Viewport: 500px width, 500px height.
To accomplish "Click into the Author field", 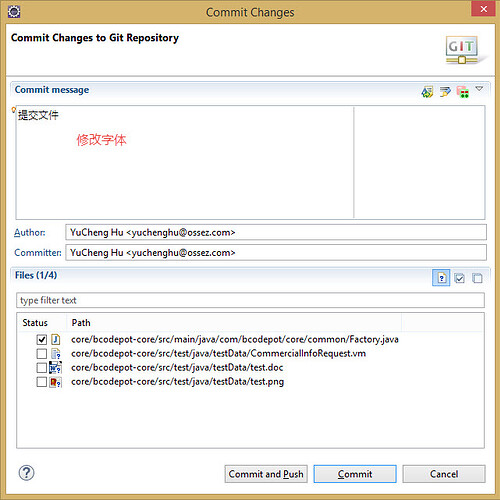I will (x=276, y=232).
